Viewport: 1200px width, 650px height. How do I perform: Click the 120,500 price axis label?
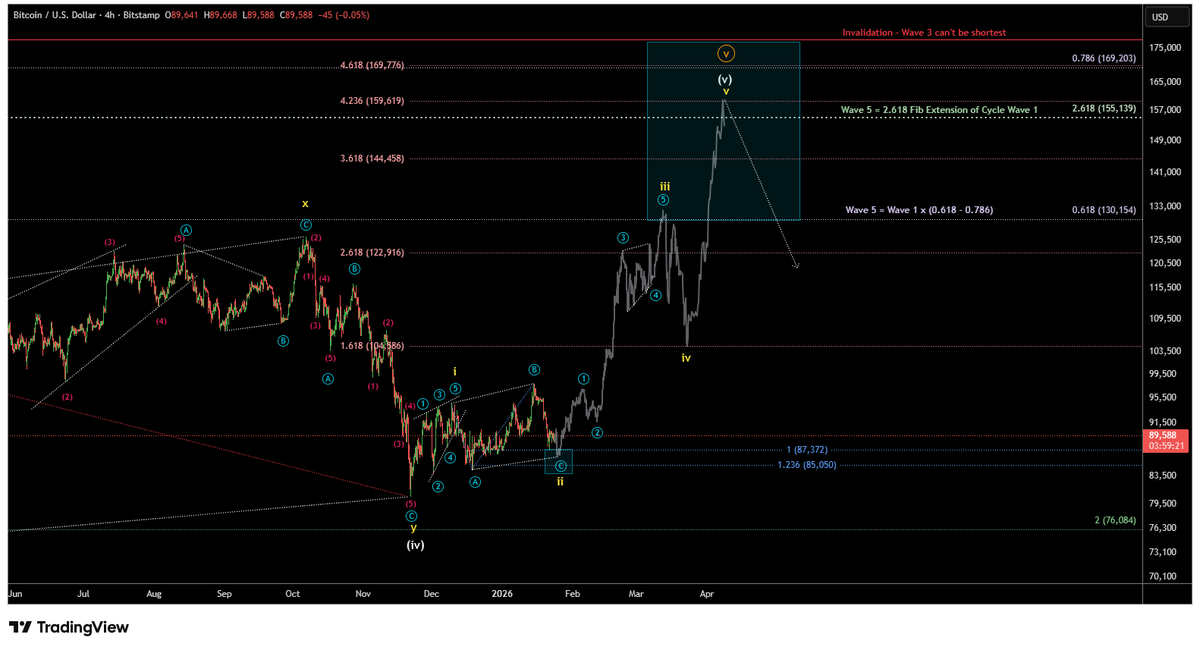[1166, 262]
